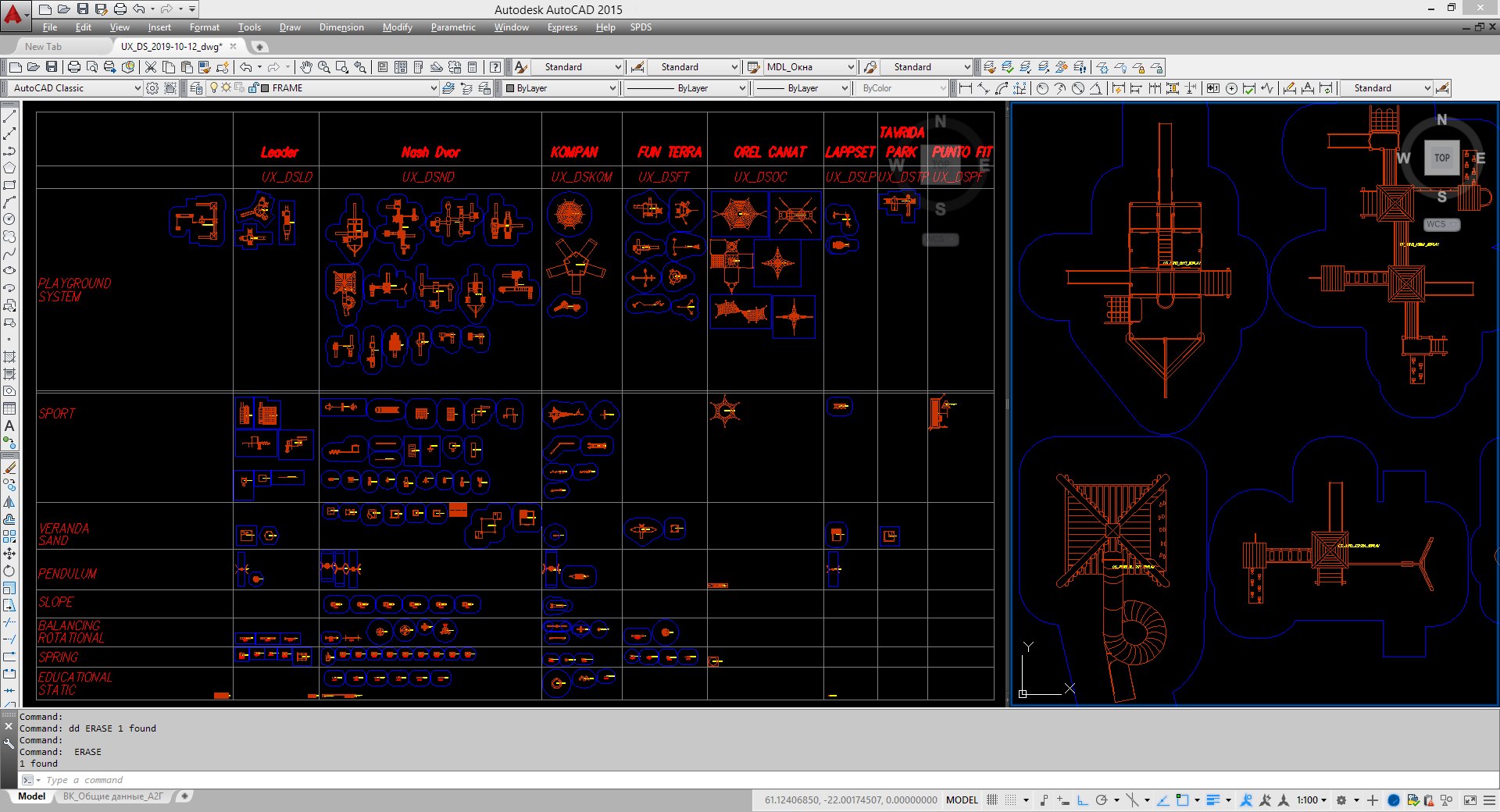This screenshot has width=1500, height=812.
Task: Select the Hatch tool
Action: pyautogui.click(x=9, y=357)
